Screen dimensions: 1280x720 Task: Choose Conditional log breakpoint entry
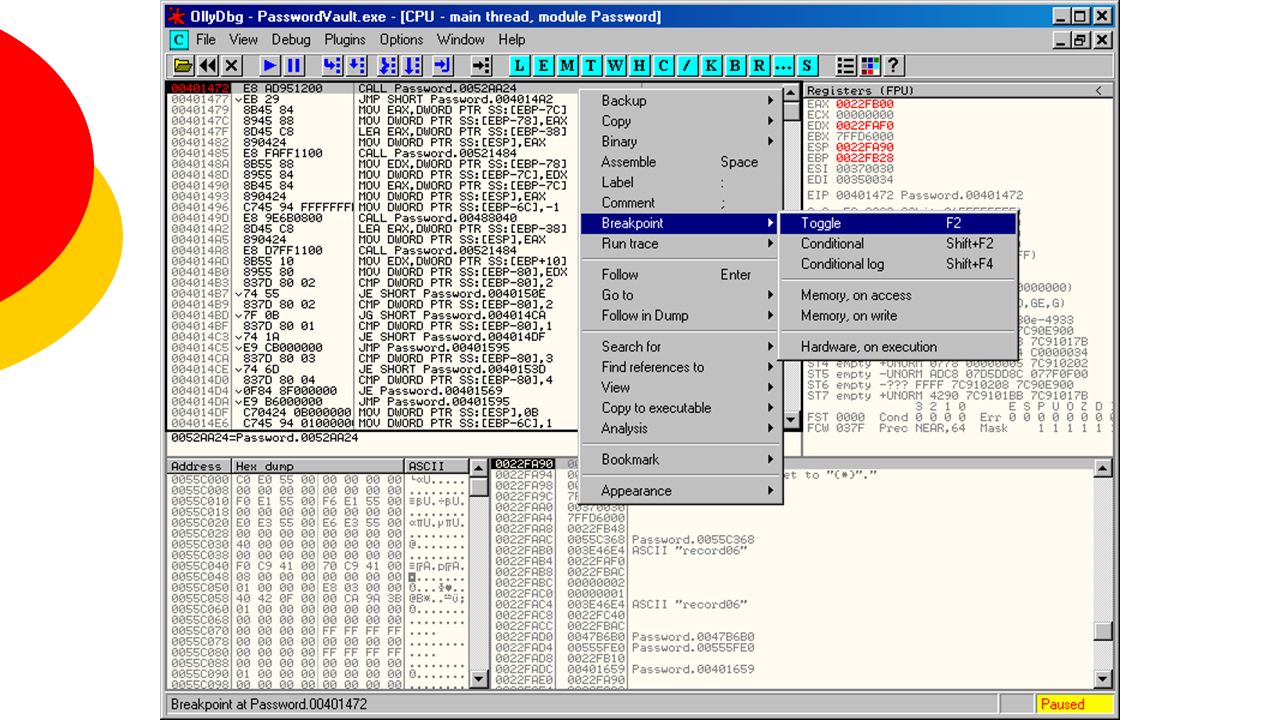[x=898, y=264]
